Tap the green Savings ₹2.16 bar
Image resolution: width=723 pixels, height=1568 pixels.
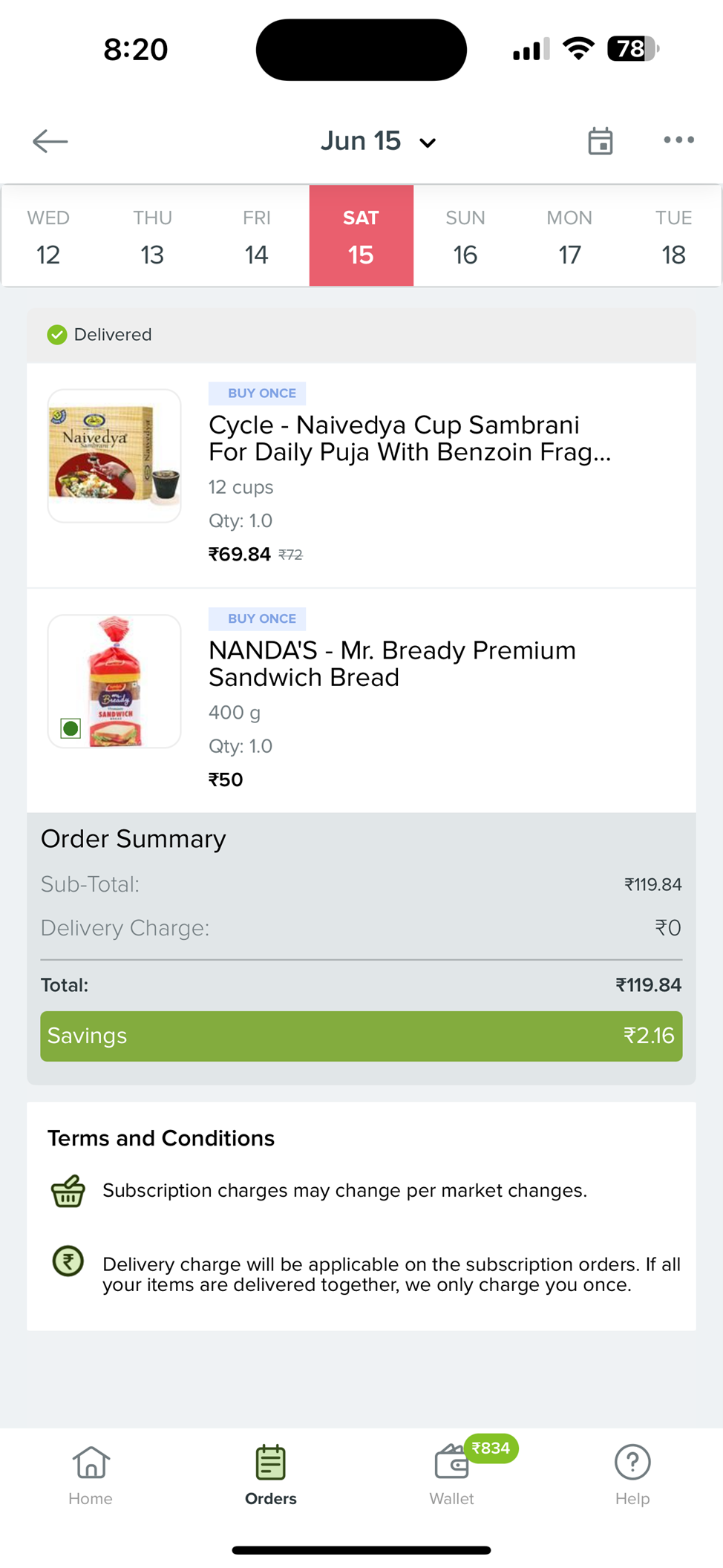coord(361,1036)
